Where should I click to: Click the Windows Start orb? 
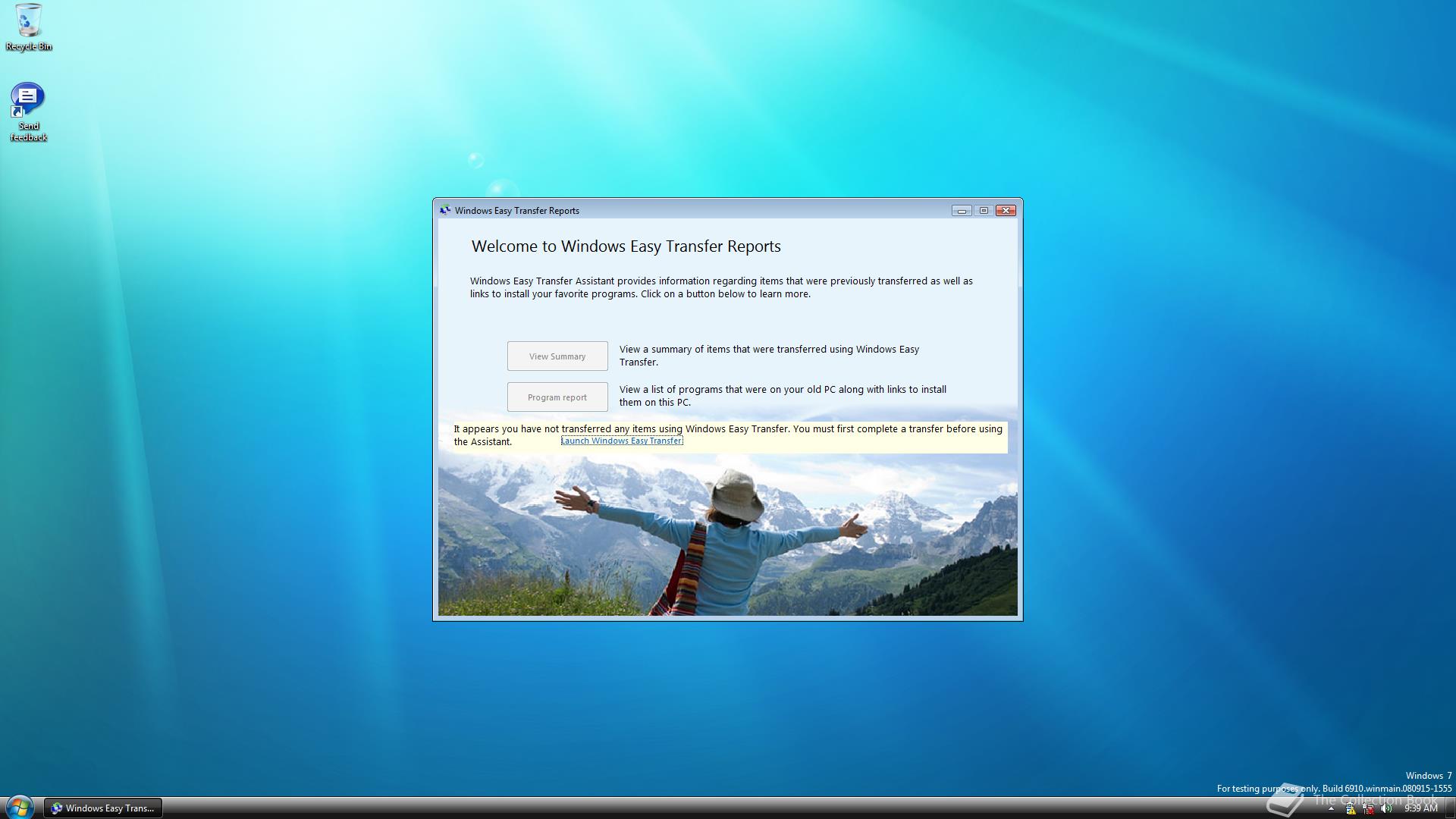click(x=19, y=807)
